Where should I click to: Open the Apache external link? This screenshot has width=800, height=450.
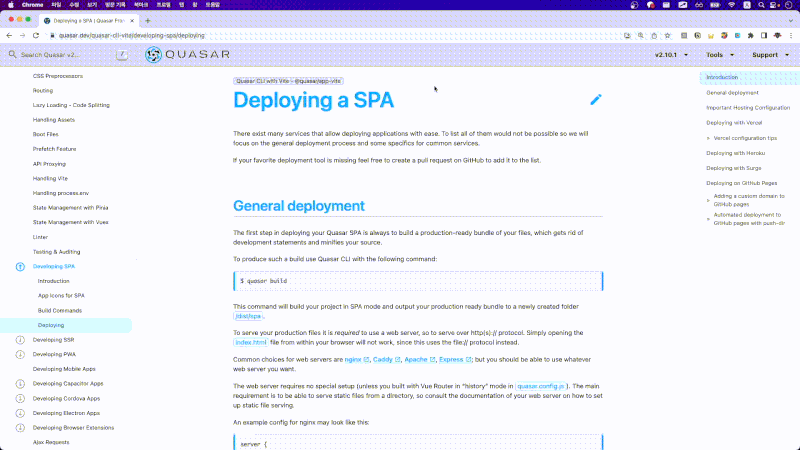click(x=420, y=360)
